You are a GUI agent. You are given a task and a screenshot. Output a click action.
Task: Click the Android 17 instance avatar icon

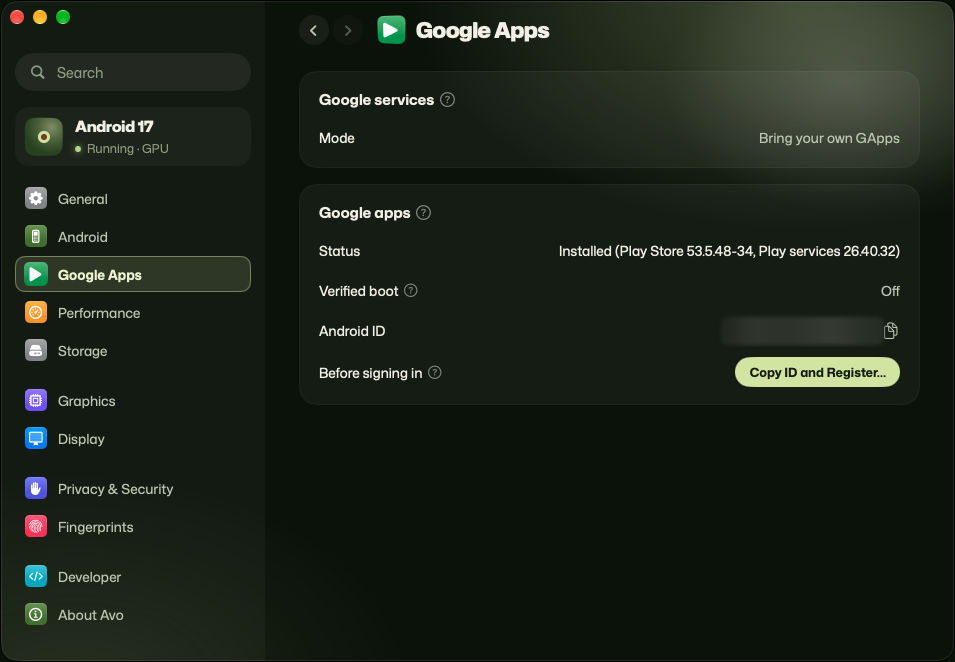click(44, 136)
